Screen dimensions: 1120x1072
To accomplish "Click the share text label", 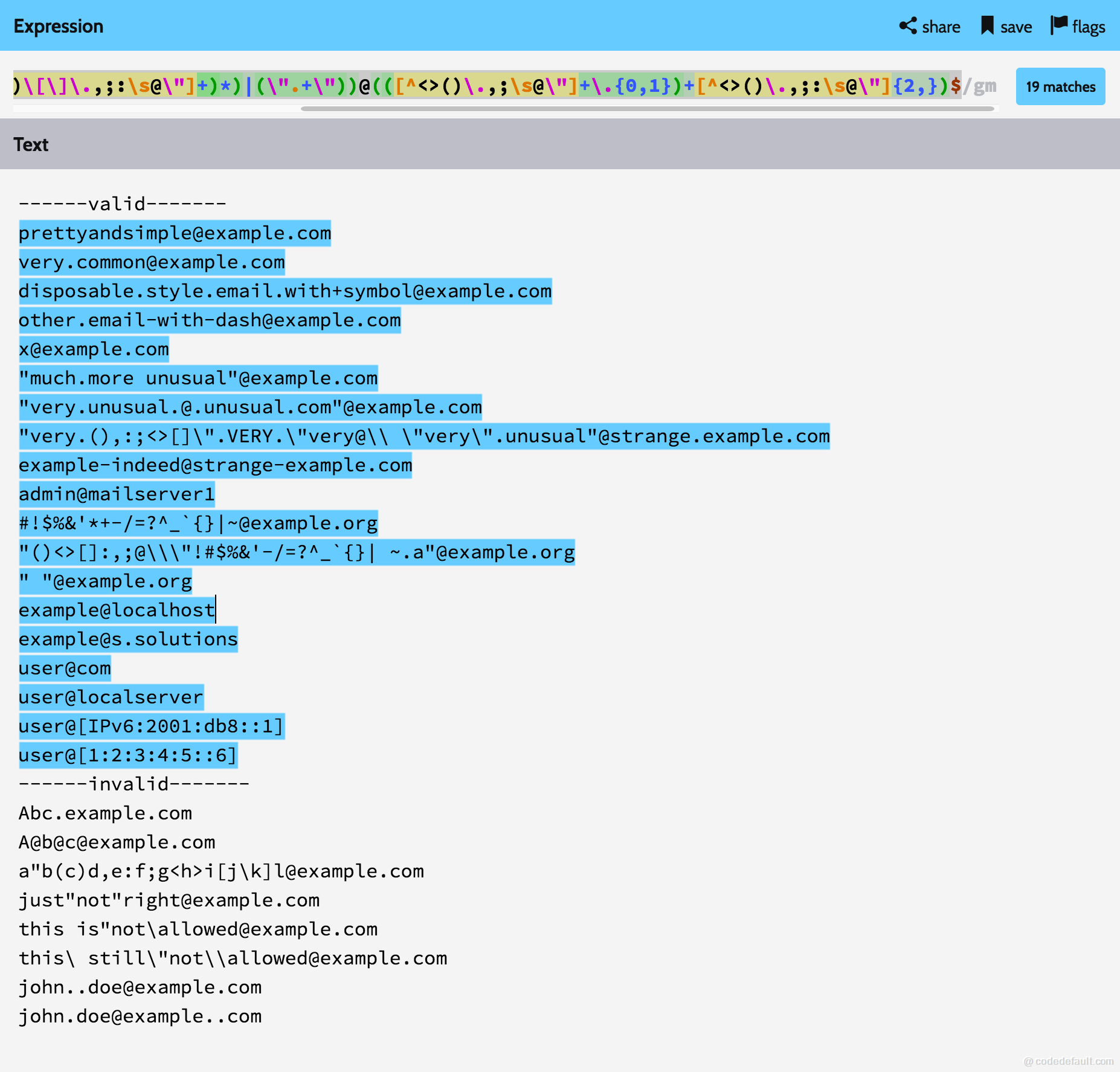I will pyautogui.click(x=941, y=27).
